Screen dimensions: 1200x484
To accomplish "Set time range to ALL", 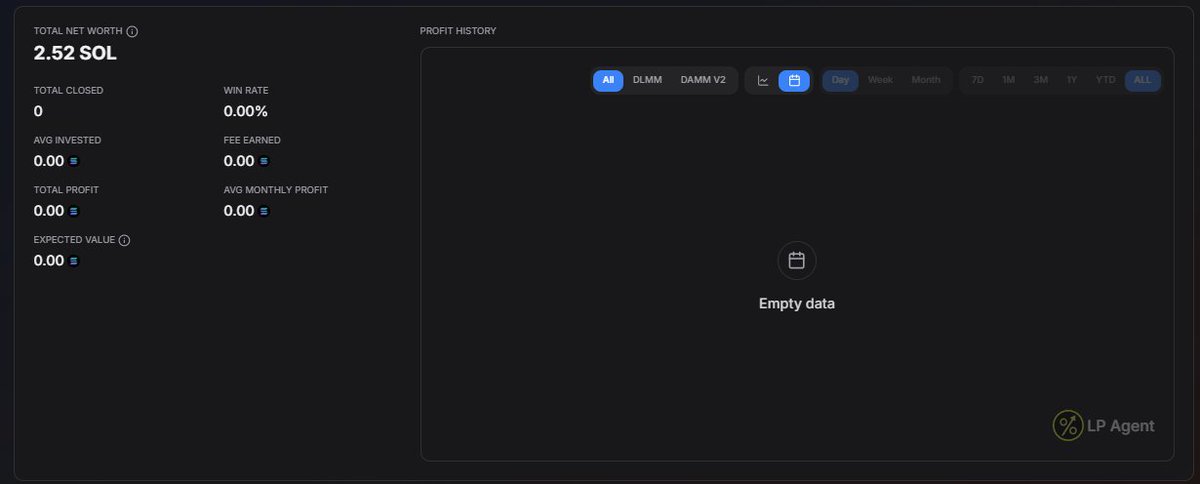I will pos(1142,81).
